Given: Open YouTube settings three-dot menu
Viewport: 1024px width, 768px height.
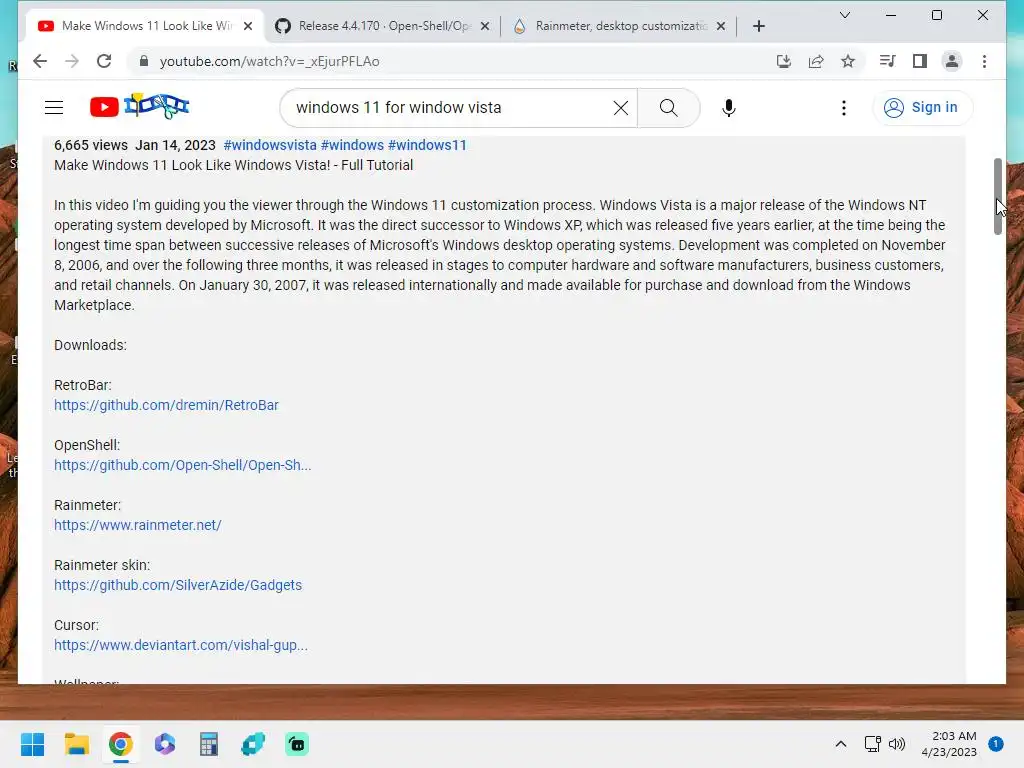Looking at the screenshot, I should point(844,108).
